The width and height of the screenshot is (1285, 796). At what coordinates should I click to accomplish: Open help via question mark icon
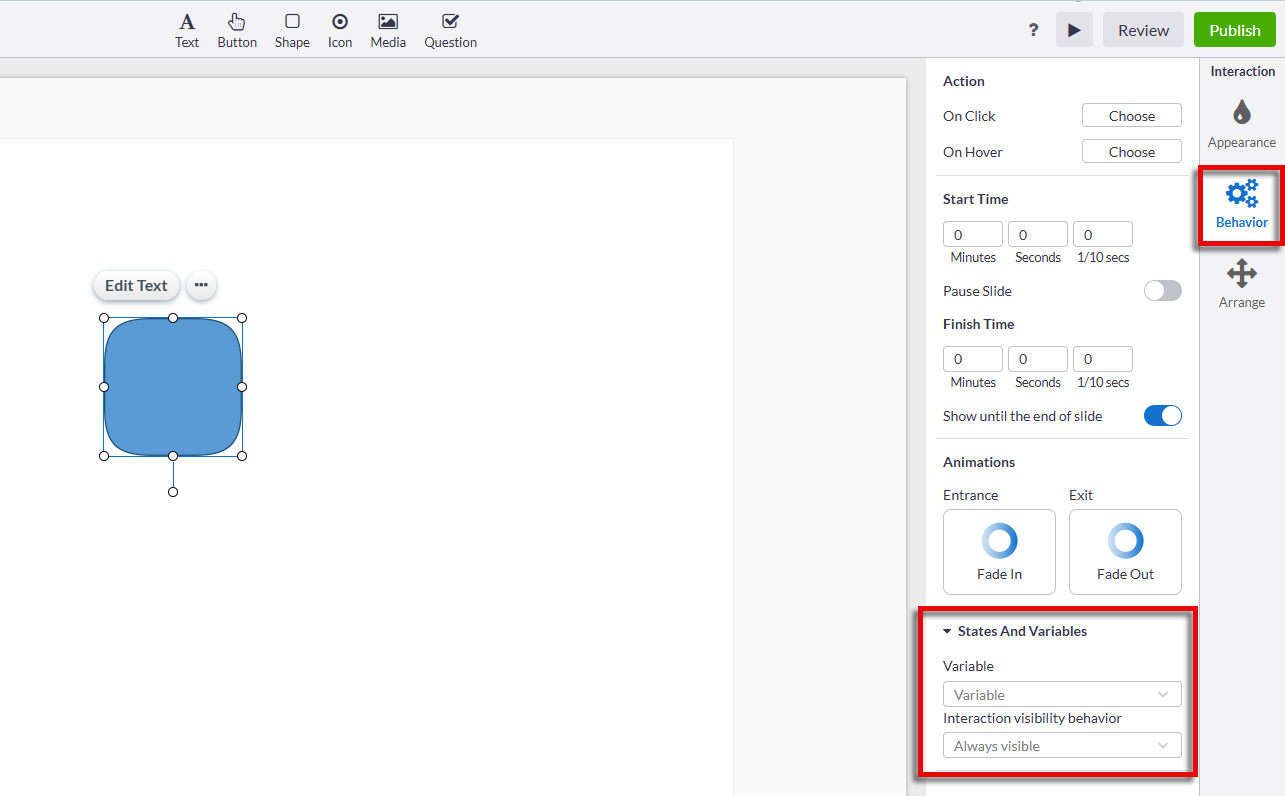pyautogui.click(x=1033, y=30)
